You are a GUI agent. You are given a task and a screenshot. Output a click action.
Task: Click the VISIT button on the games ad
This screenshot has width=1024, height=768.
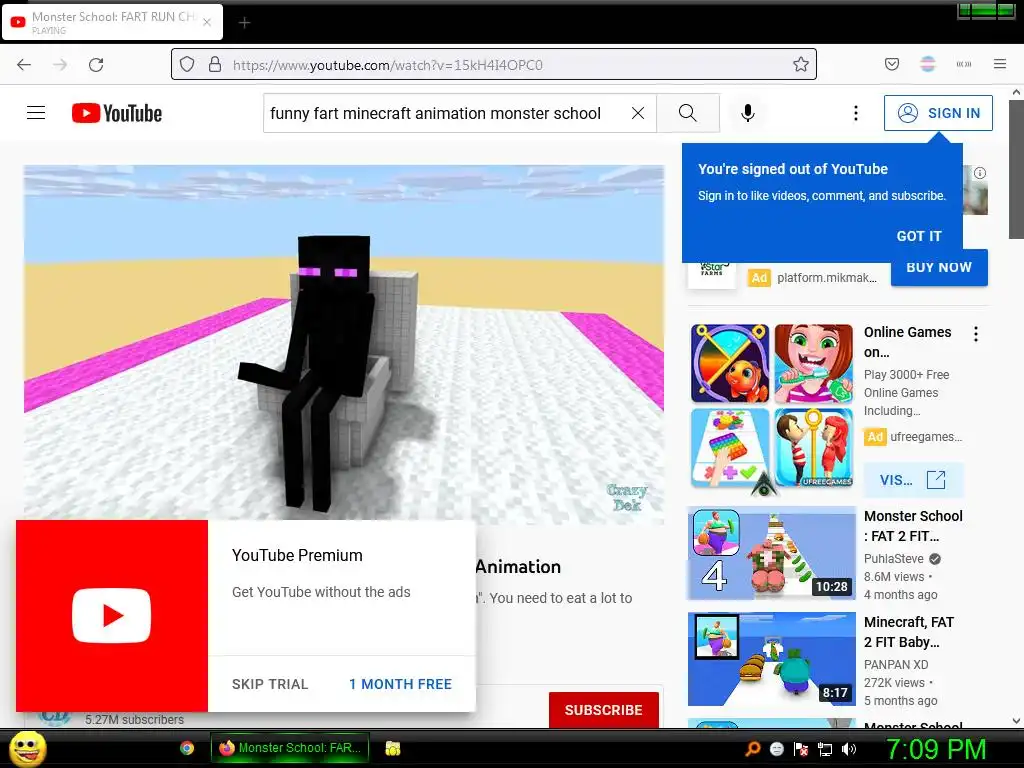click(x=913, y=480)
